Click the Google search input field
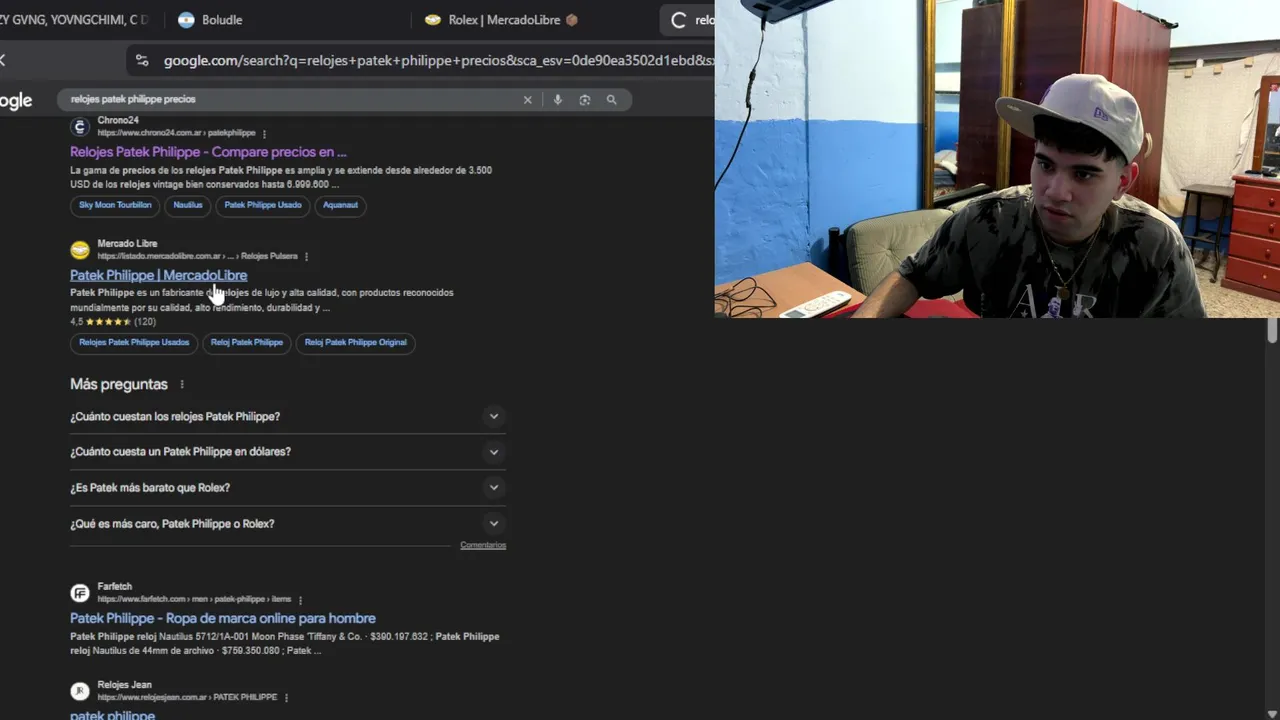The height and width of the screenshot is (720, 1280). pos(290,100)
